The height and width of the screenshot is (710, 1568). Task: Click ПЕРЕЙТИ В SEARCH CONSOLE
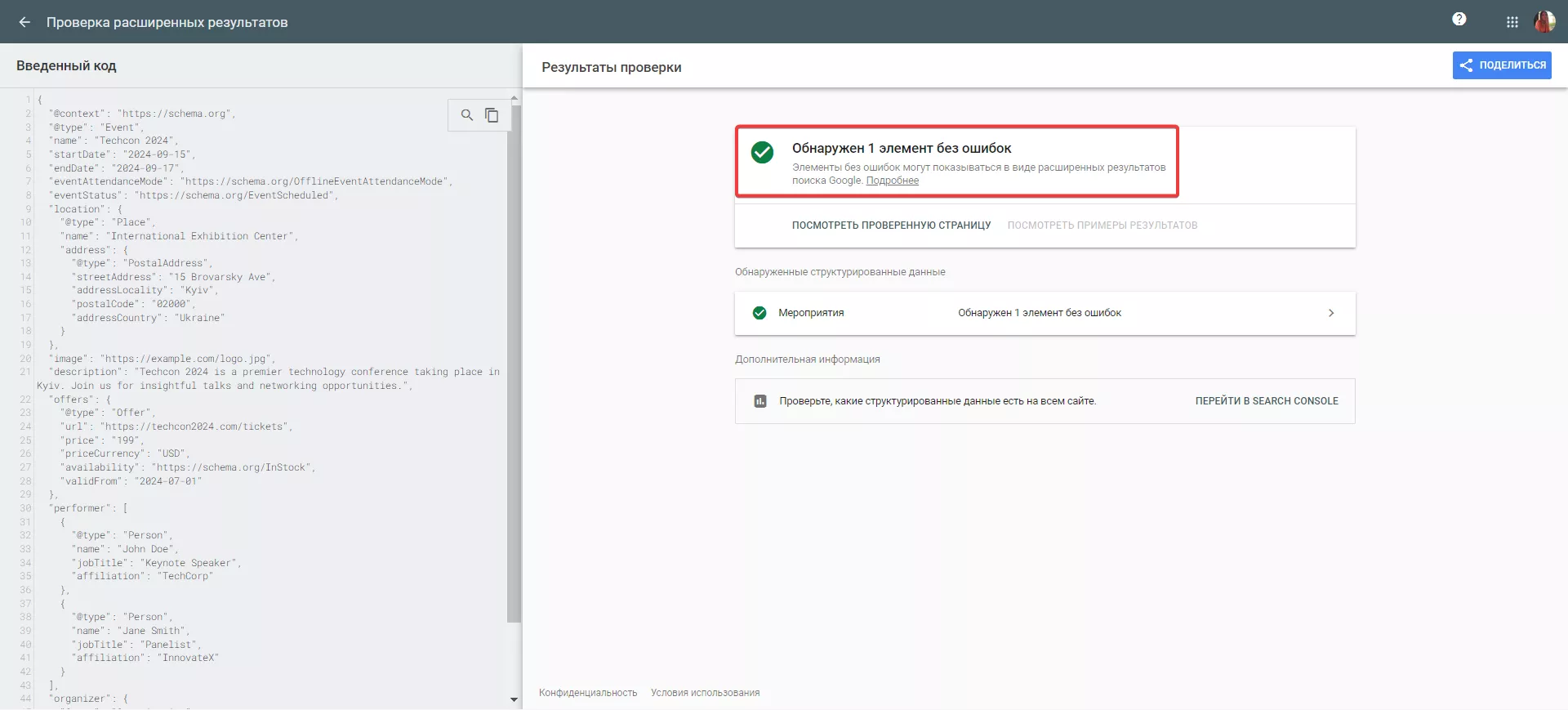coord(1267,401)
